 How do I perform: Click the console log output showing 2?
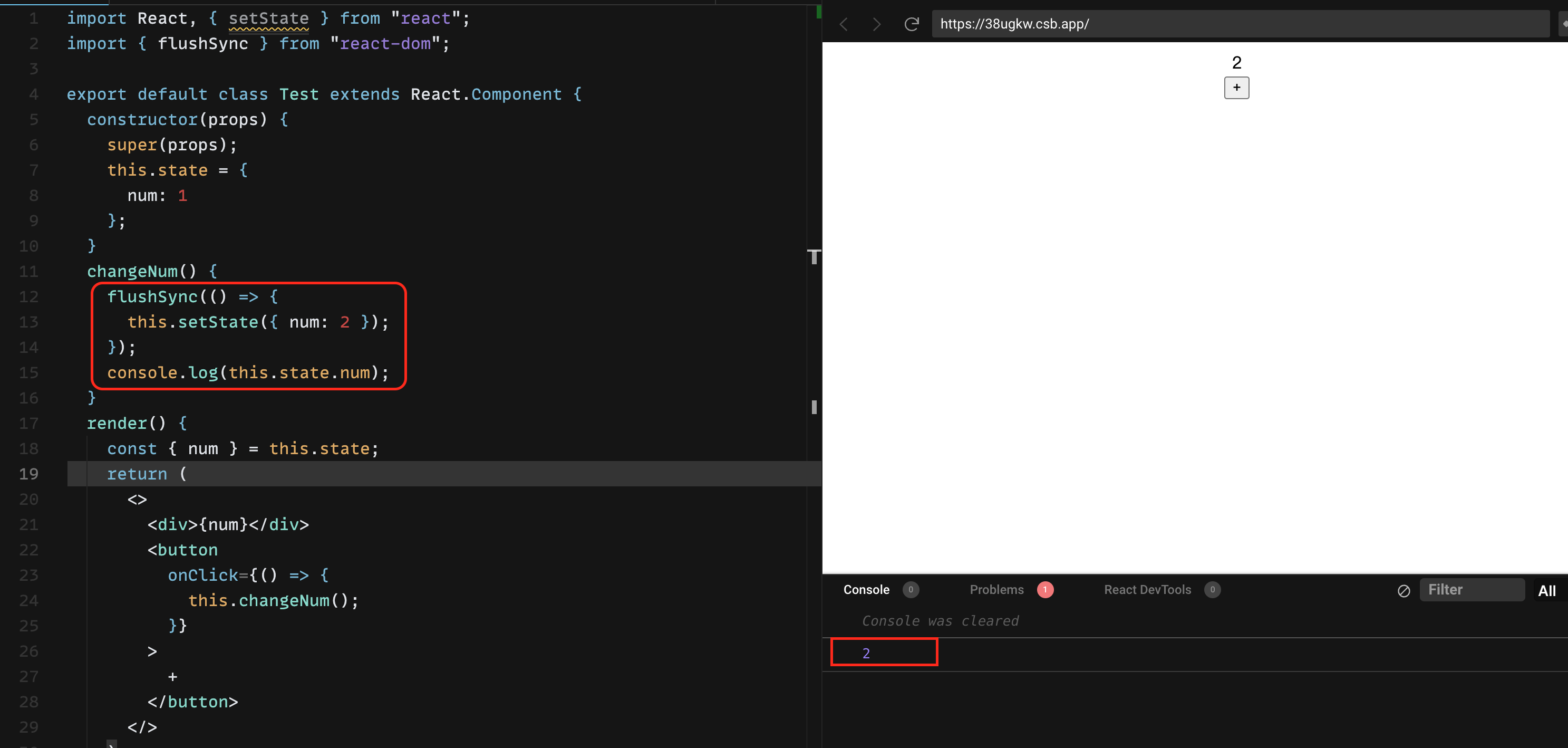click(866, 653)
